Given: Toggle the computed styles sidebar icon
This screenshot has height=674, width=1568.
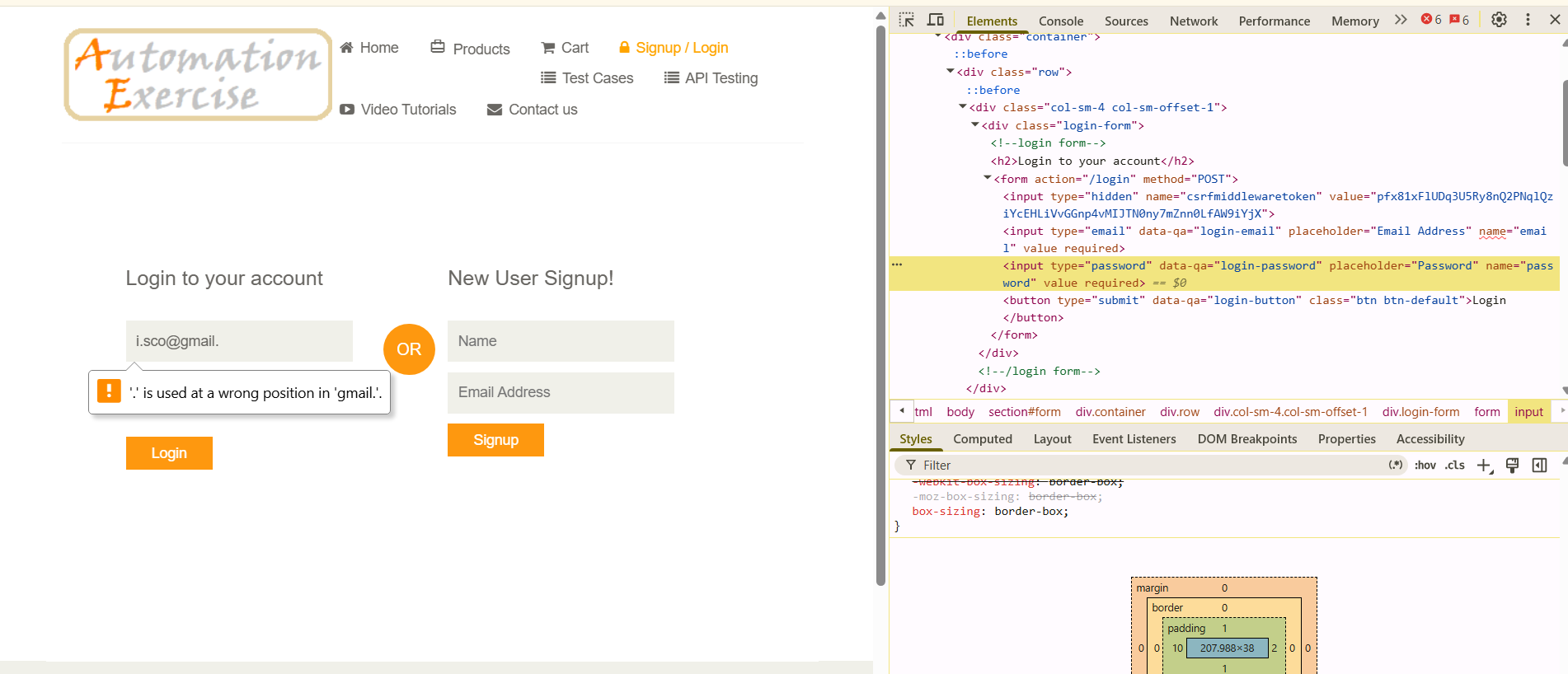Looking at the screenshot, I should [1539, 466].
